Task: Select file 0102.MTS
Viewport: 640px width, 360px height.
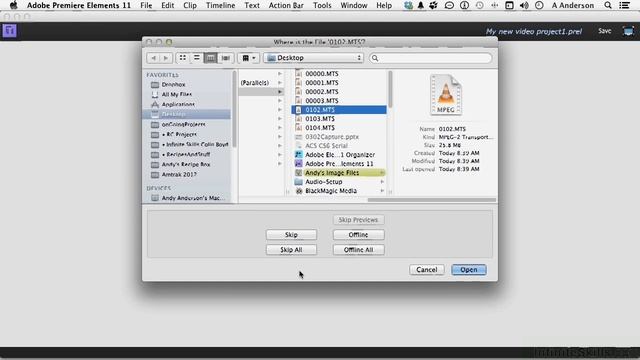Action: point(339,110)
